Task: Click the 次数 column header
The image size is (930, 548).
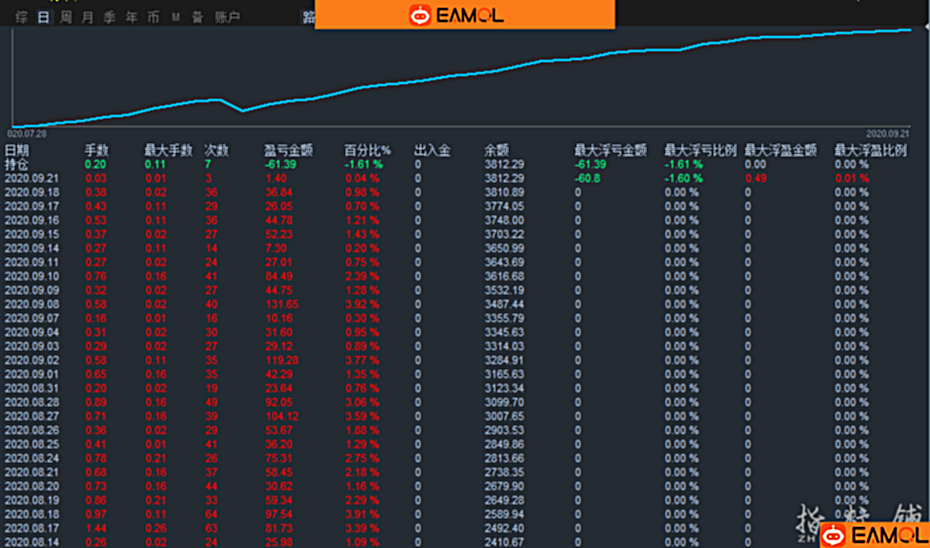Action: click(x=216, y=151)
